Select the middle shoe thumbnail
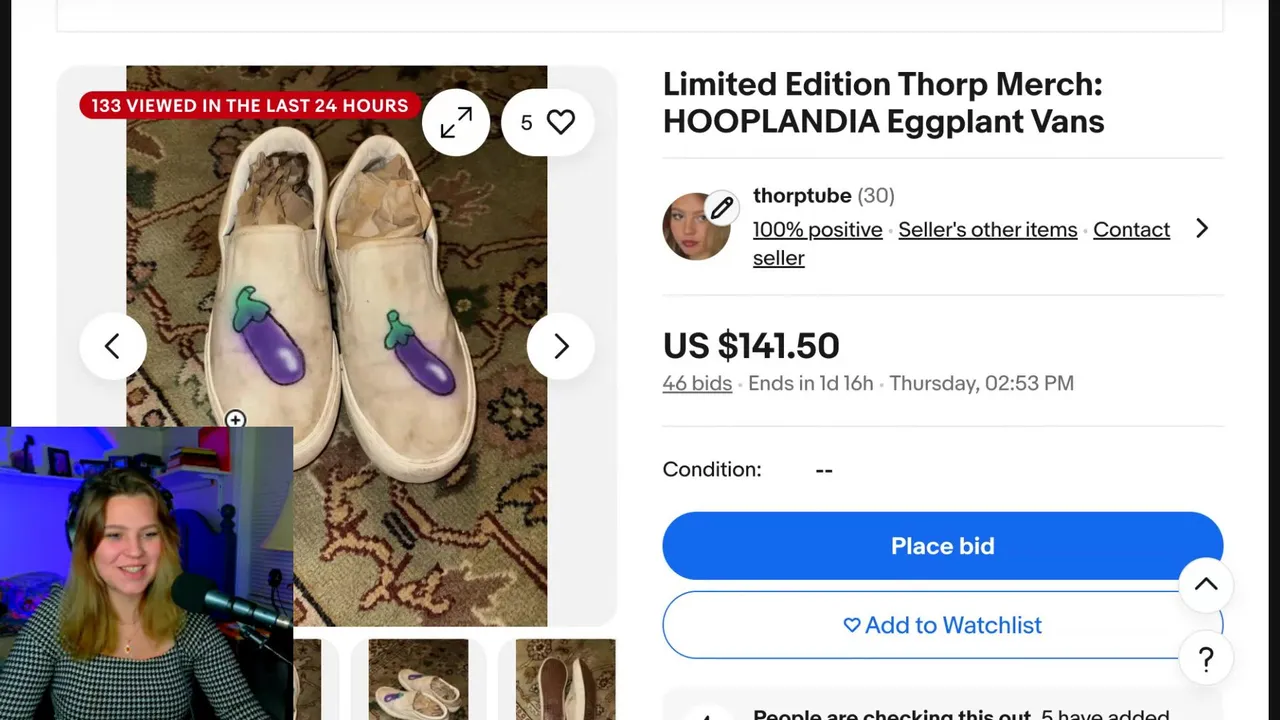The image size is (1280, 720). (418, 680)
